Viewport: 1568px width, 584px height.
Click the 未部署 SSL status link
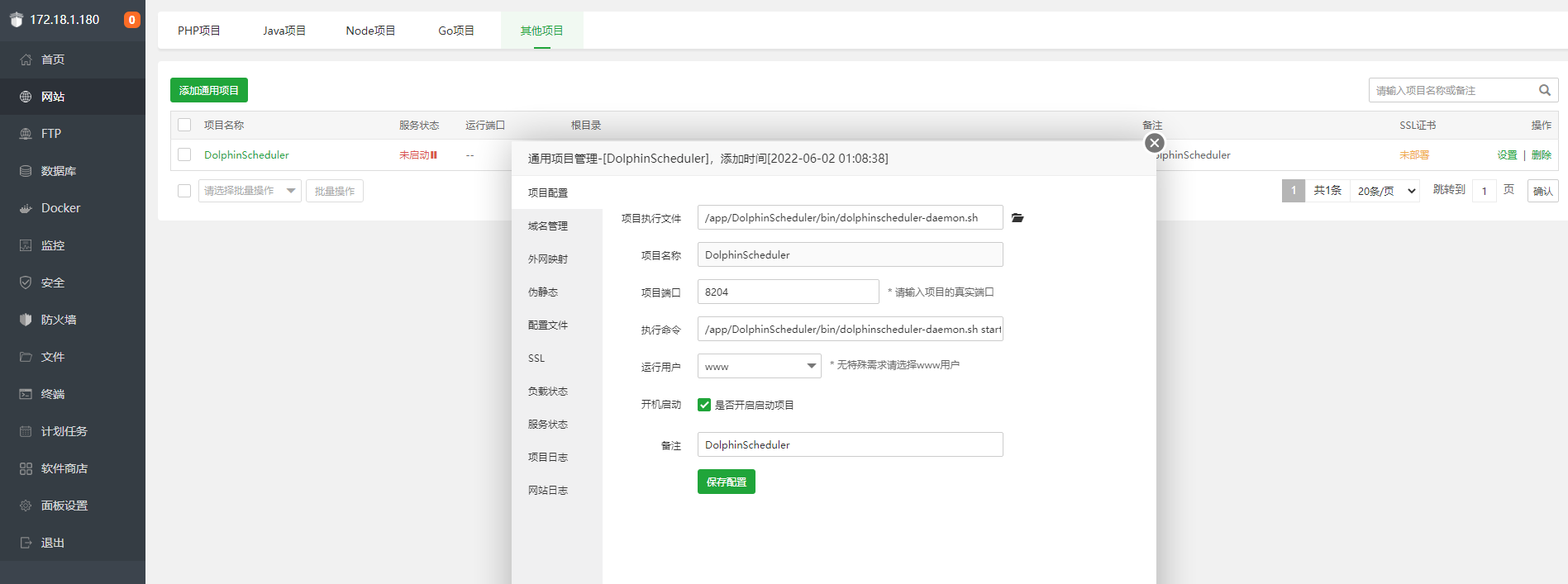pos(1414,154)
